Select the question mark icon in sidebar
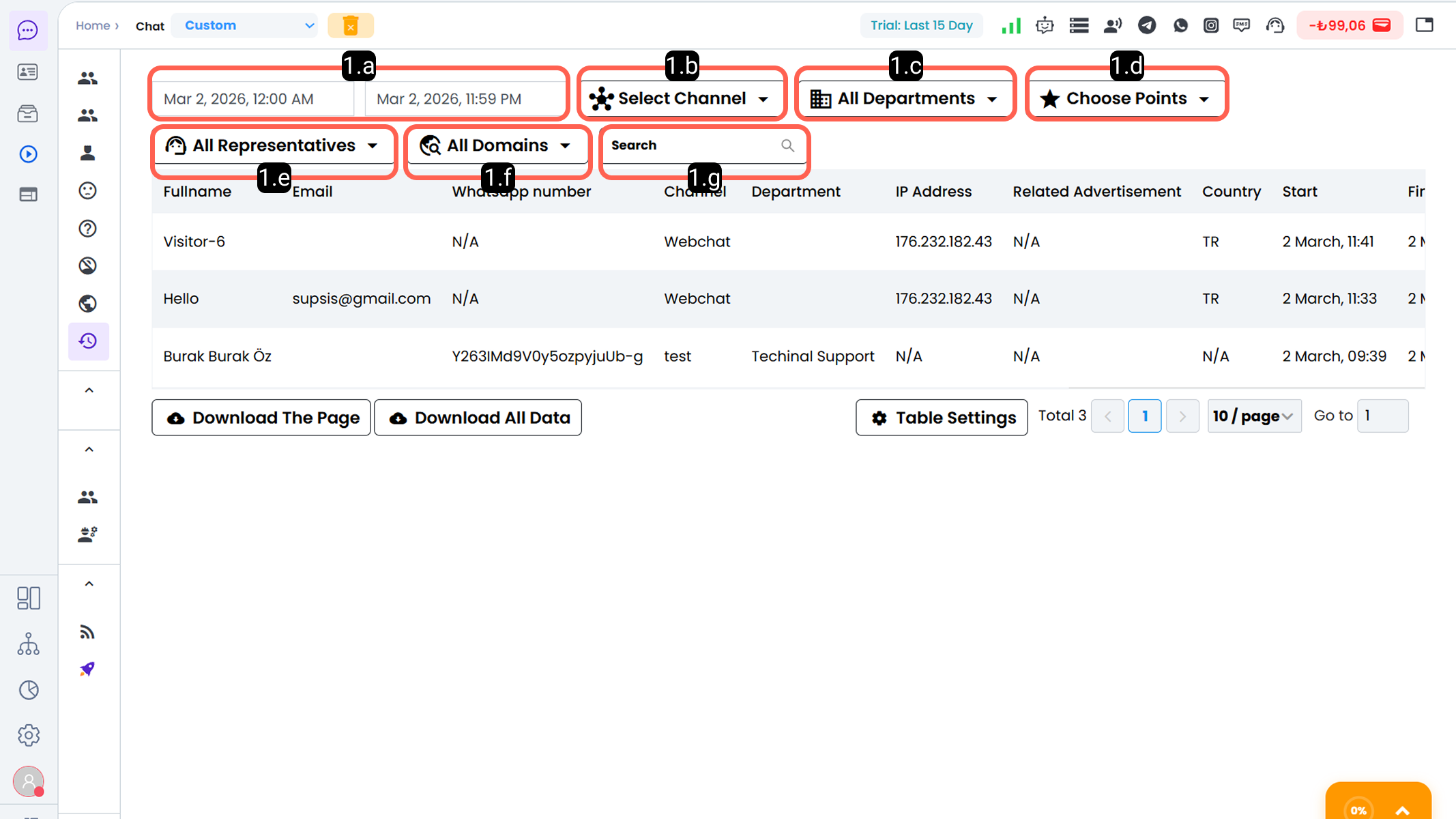This screenshot has height=819, width=1456. (x=88, y=229)
